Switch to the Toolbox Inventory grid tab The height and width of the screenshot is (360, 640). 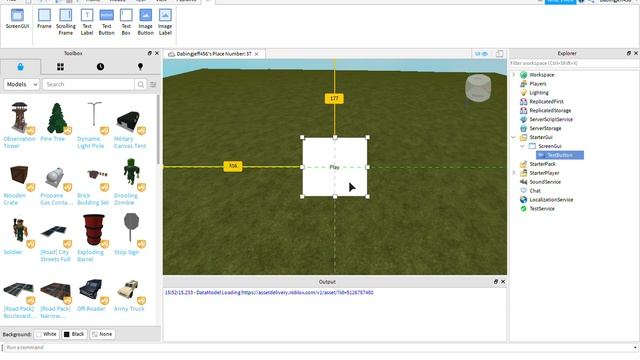60,67
